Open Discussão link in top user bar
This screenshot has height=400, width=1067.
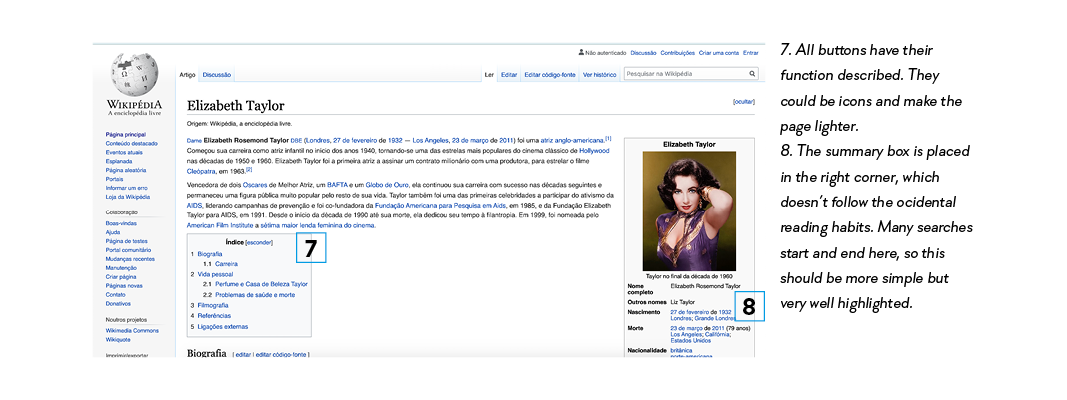coord(643,52)
